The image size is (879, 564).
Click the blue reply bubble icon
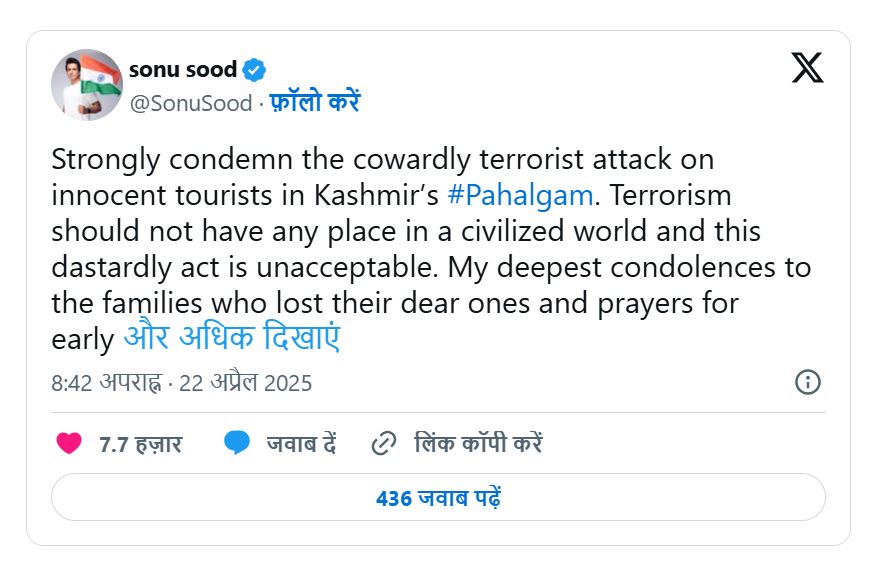point(237,443)
